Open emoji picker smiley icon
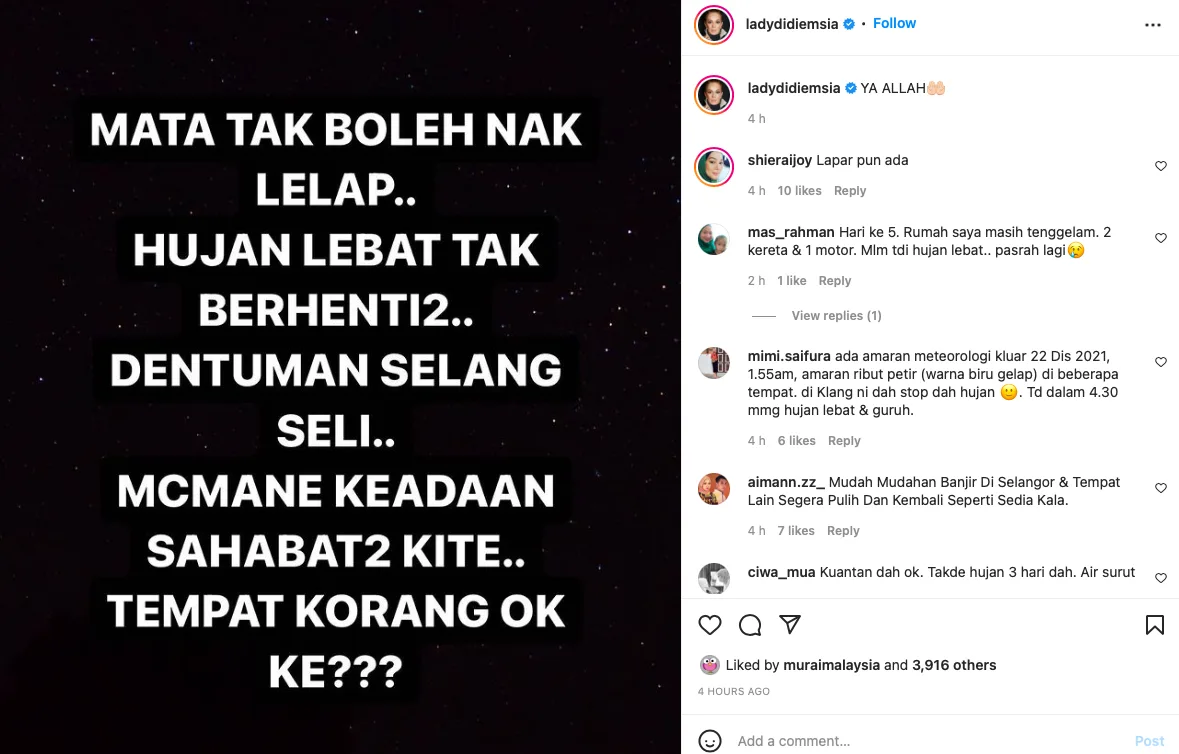 (x=710, y=740)
